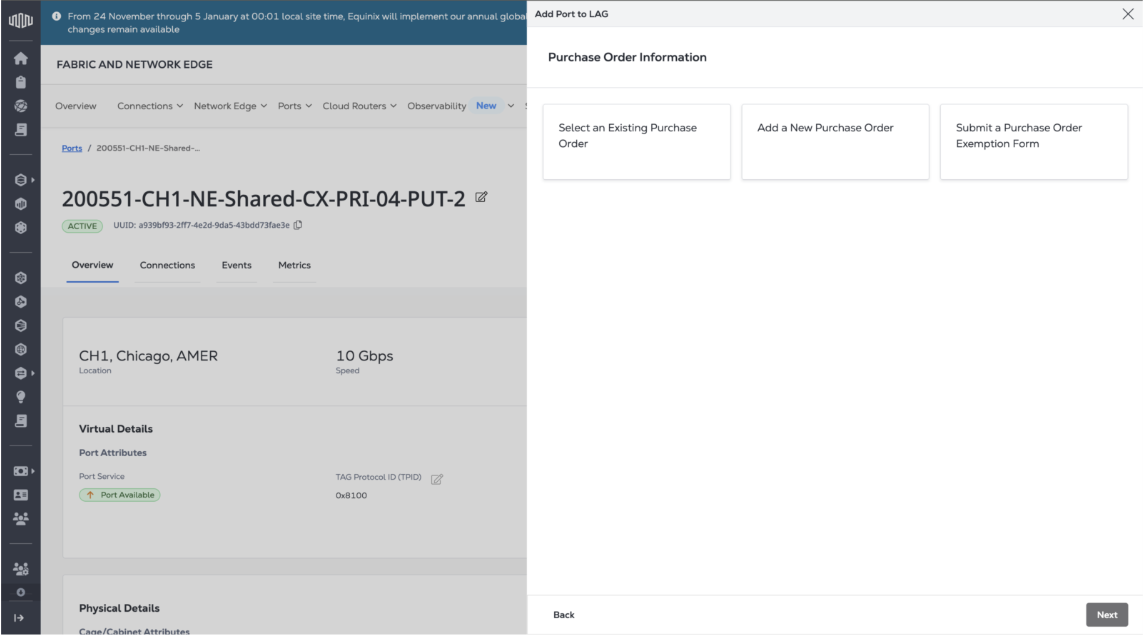Click the Back button in the panel

coord(564,615)
